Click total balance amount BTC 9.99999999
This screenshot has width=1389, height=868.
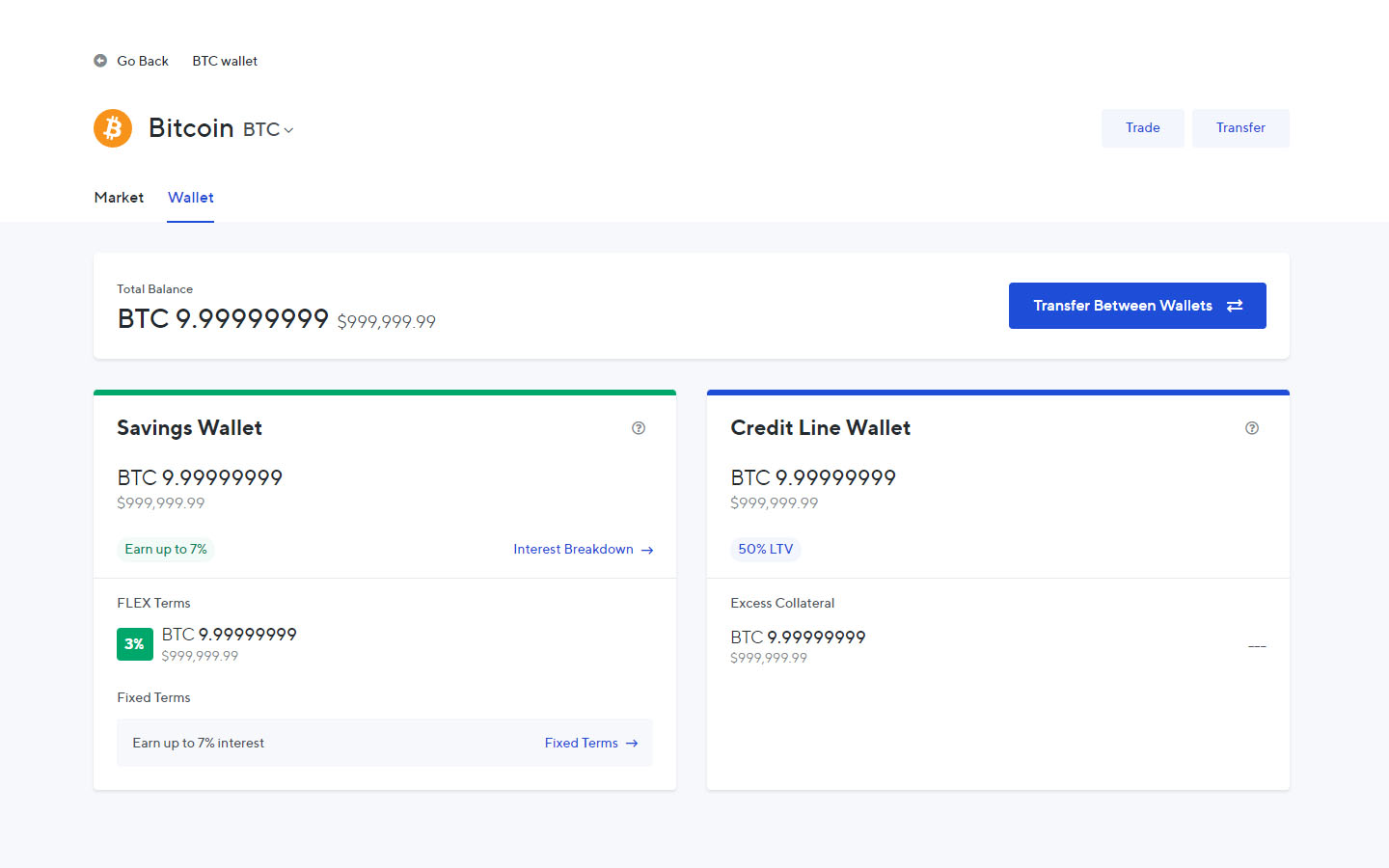coord(223,318)
